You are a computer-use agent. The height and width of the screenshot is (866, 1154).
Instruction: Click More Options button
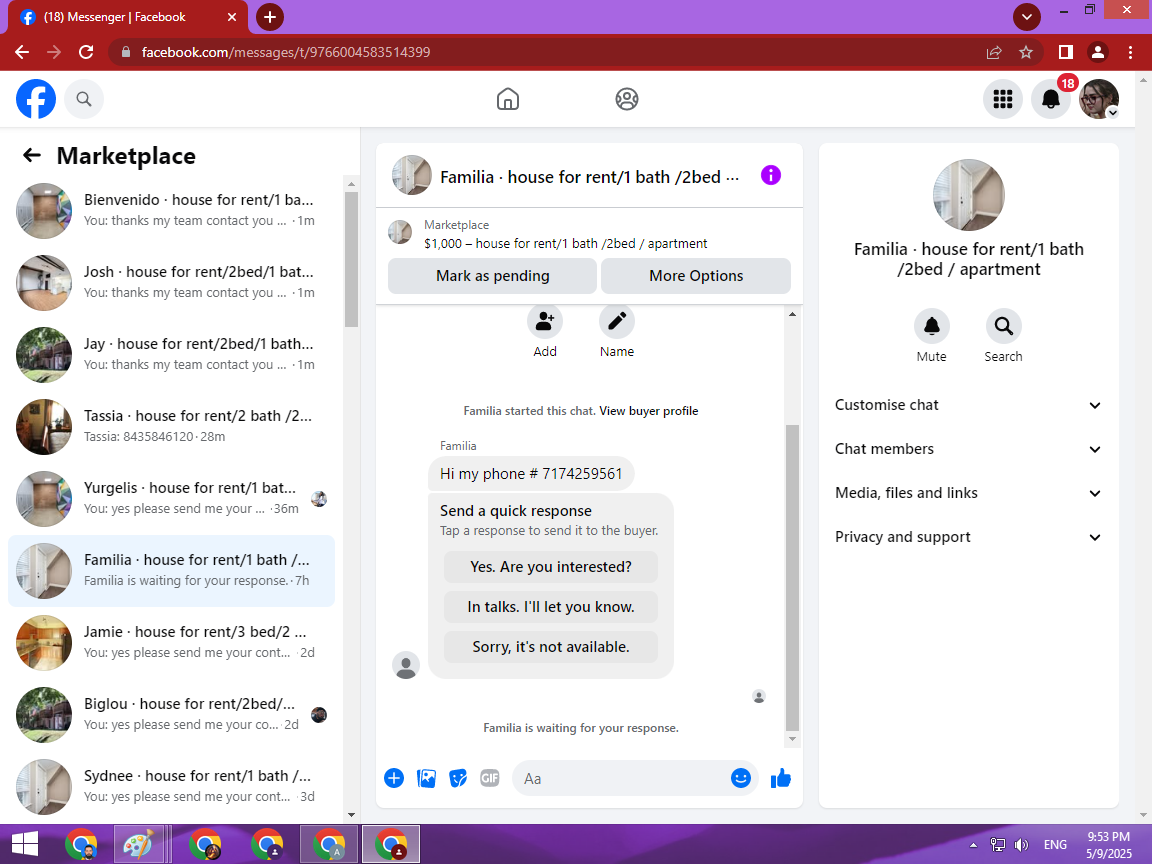tap(696, 276)
